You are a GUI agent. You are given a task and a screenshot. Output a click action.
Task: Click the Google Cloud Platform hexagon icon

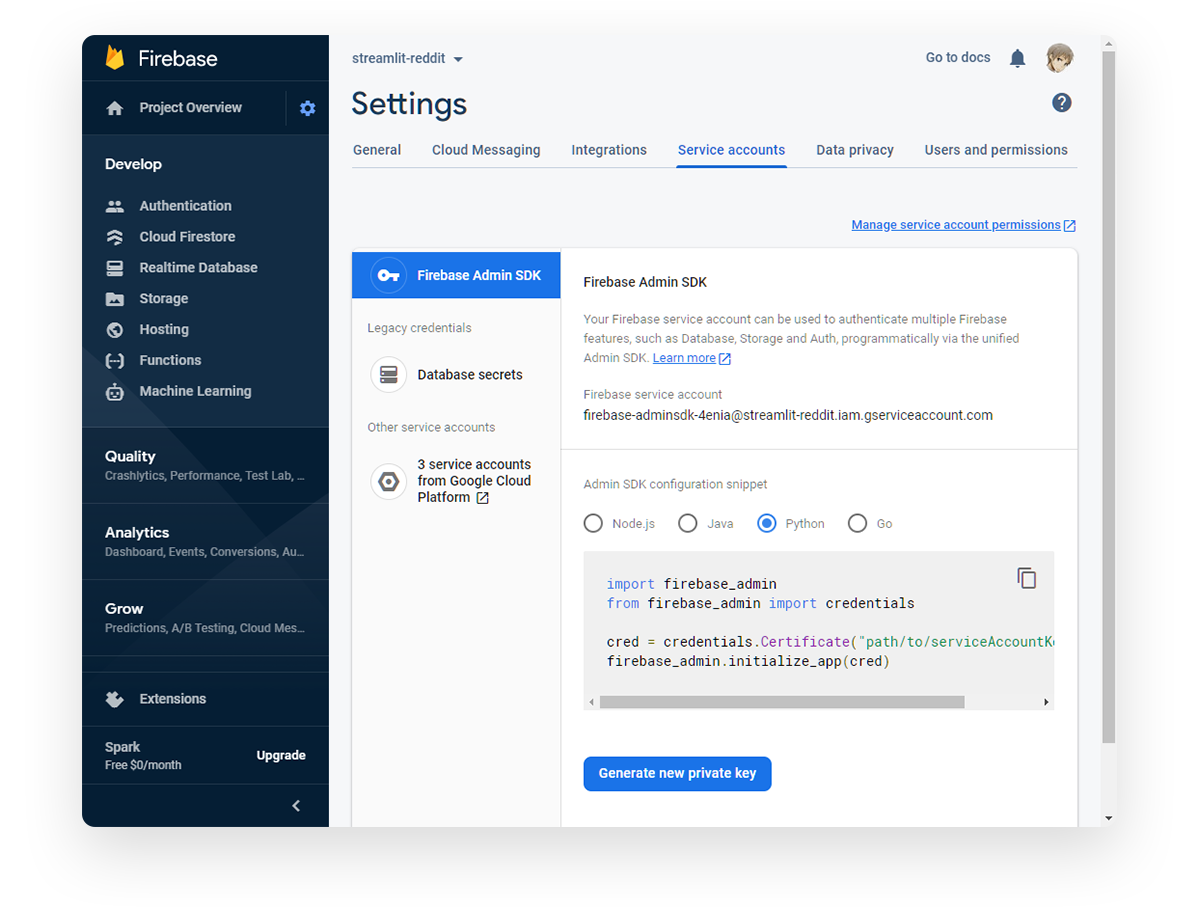(x=389, y=481)
